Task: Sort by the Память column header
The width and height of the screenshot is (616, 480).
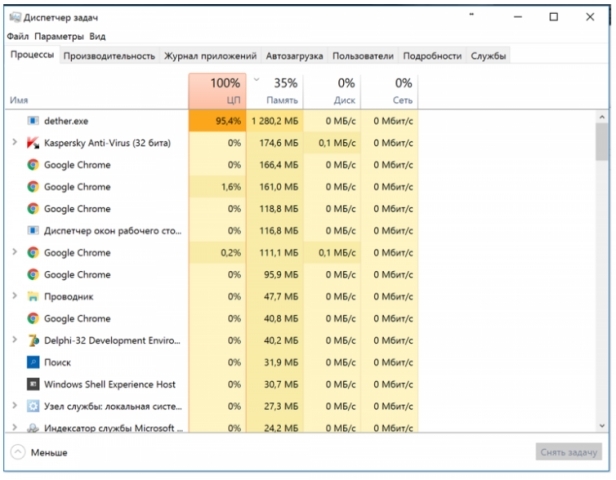Action: [x=275, y=91]
